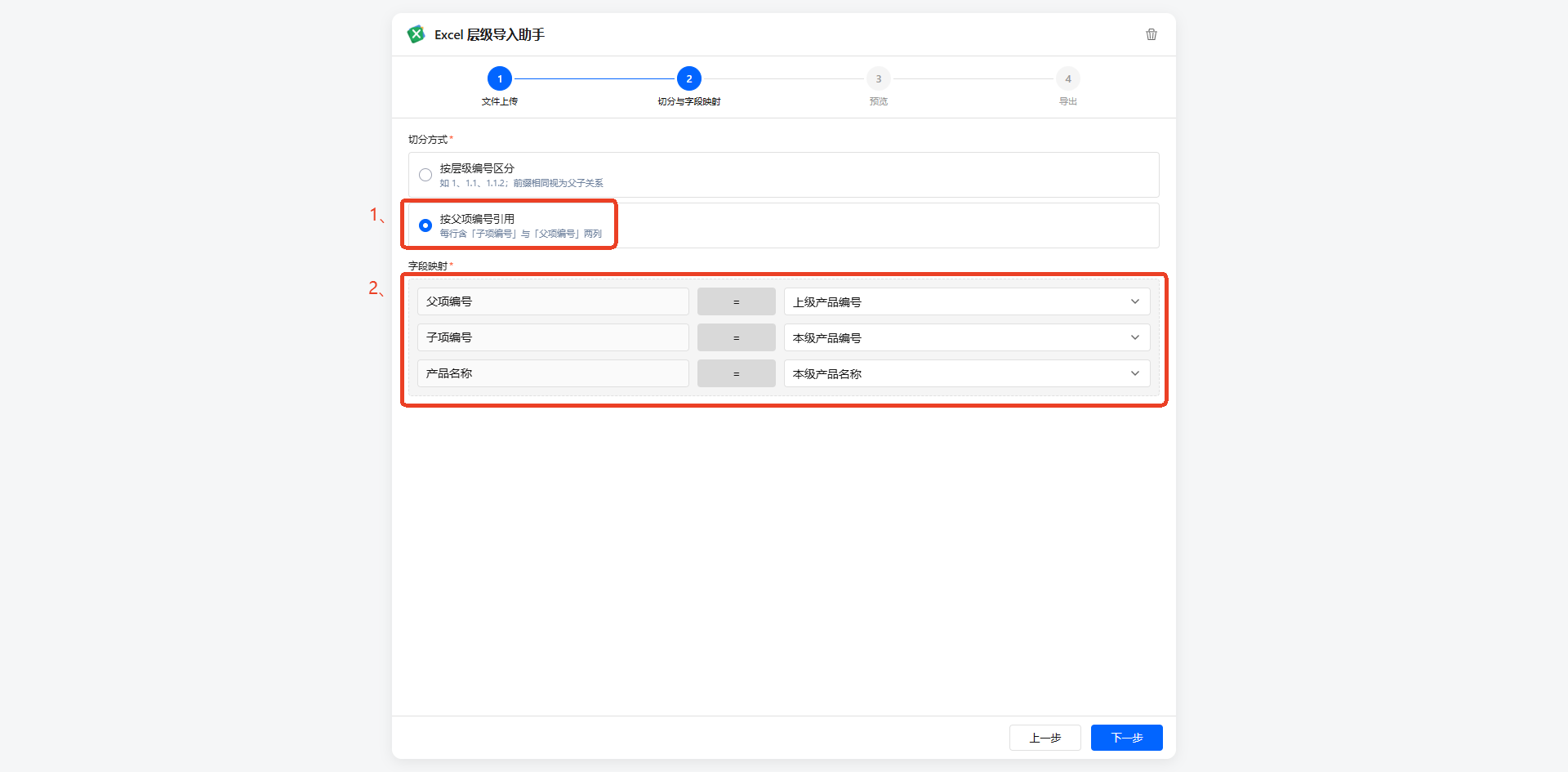
Task: Click the Excel helper logo icon
Action: pyautogui.click(x=416, y=34)
